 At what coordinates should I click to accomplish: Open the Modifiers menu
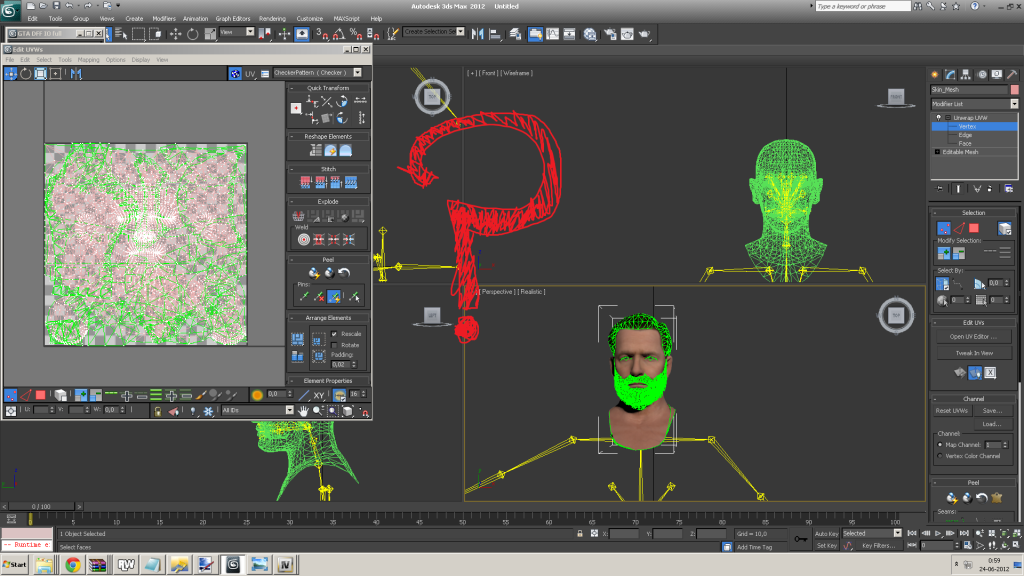pos(163,19)
